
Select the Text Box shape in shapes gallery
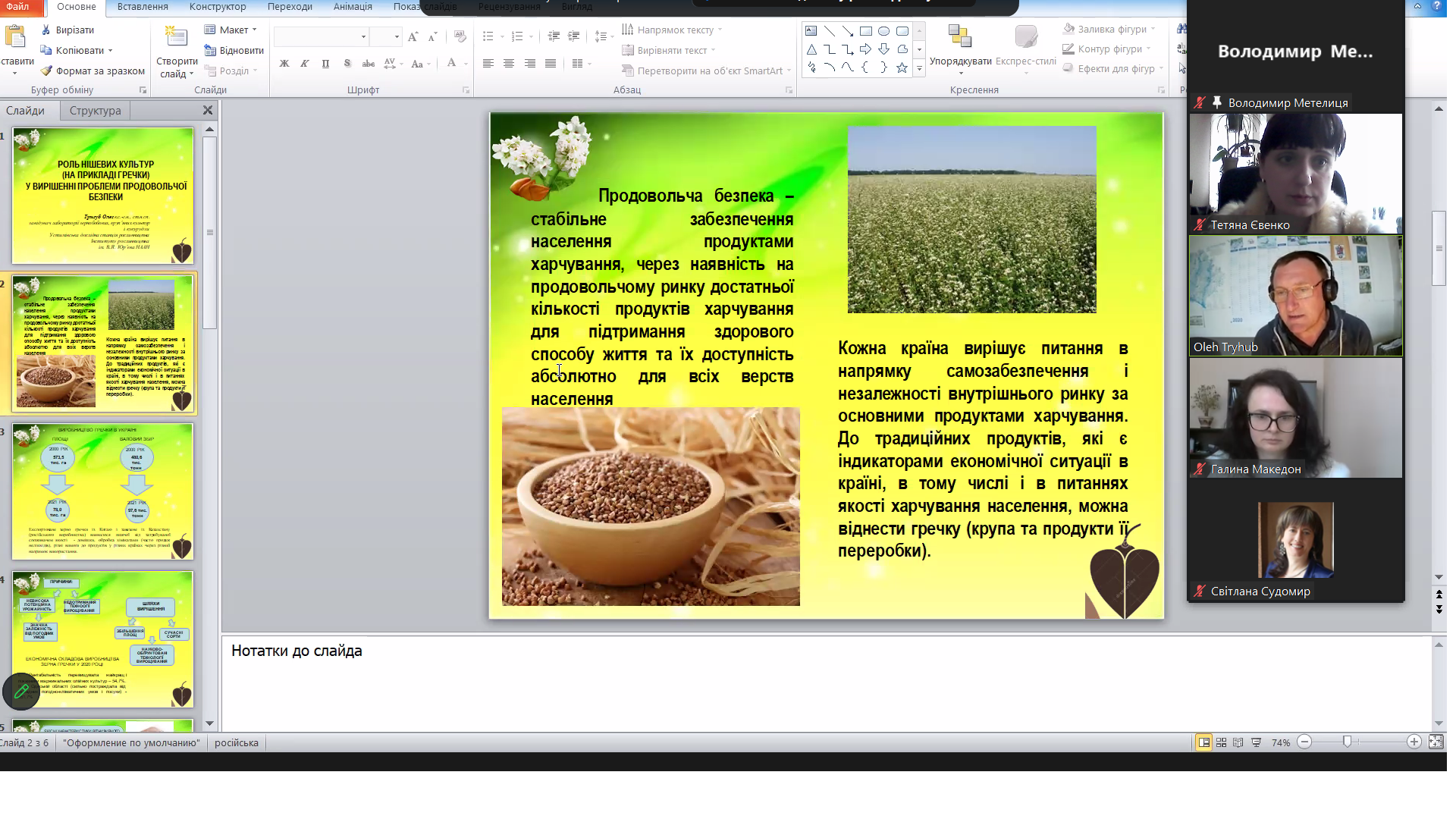[x=811, y=31]
